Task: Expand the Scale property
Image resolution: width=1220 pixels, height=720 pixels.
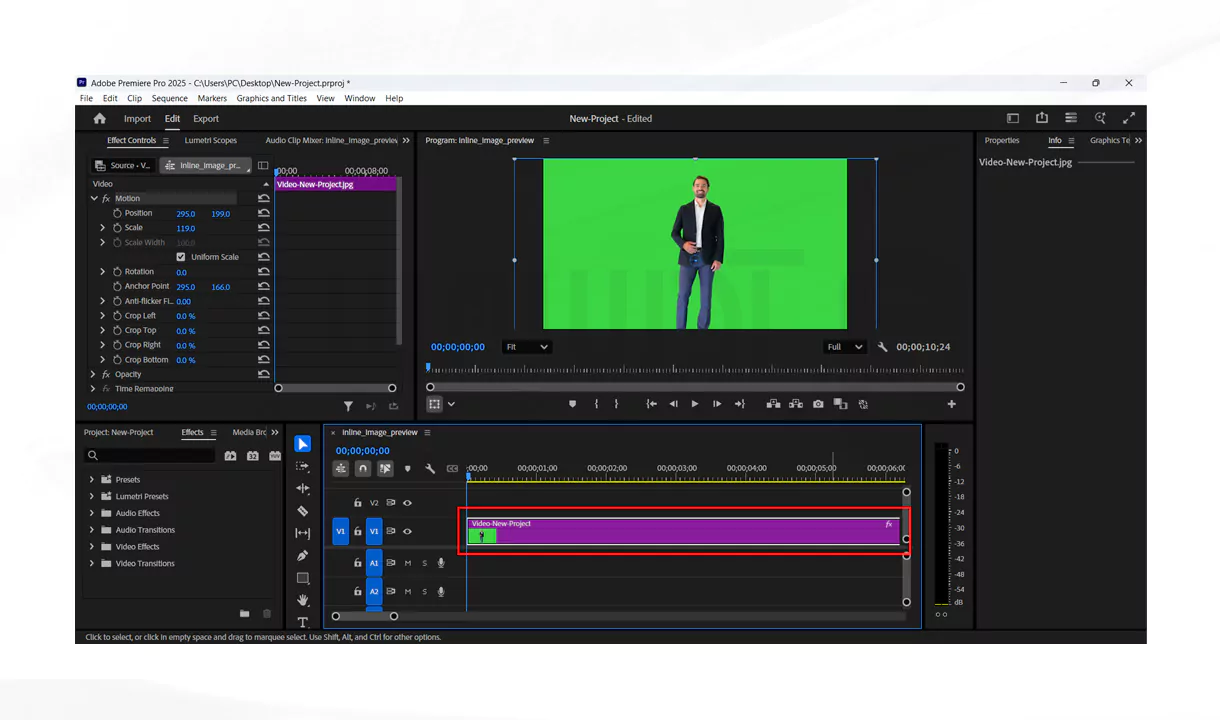Action: 102,228
